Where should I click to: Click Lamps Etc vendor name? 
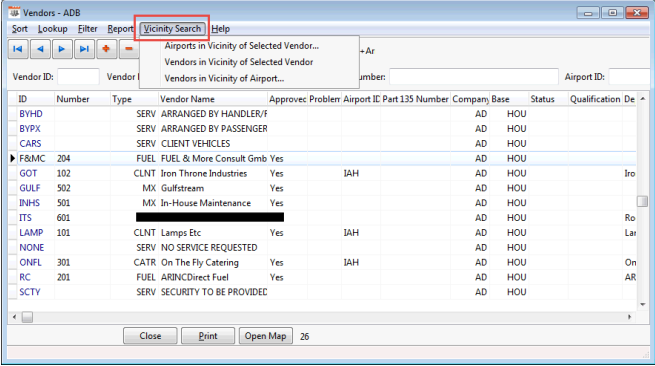[x=181, y=233]
